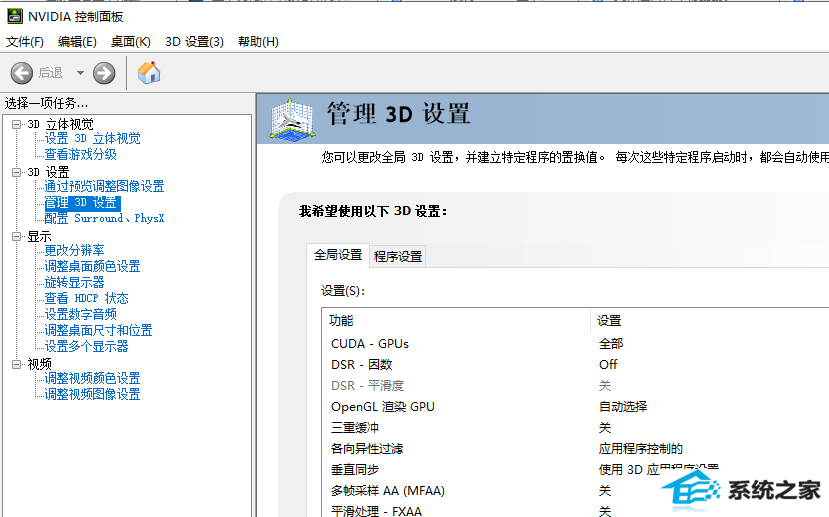Click the 显示 category label
This screenshot has width=829, height=517.
[40, 236]
